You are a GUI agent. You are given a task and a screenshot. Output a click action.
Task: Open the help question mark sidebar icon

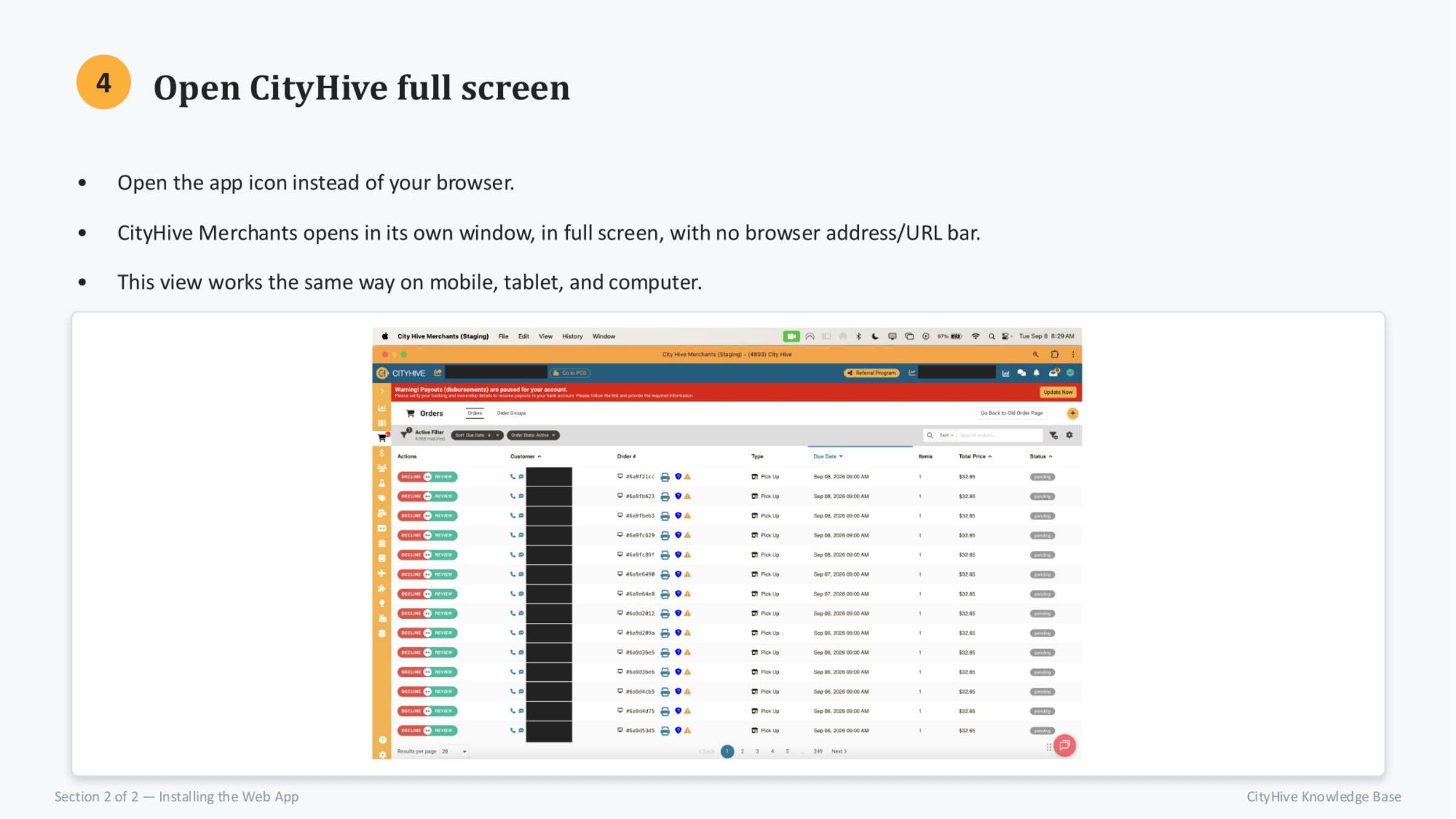382,740
